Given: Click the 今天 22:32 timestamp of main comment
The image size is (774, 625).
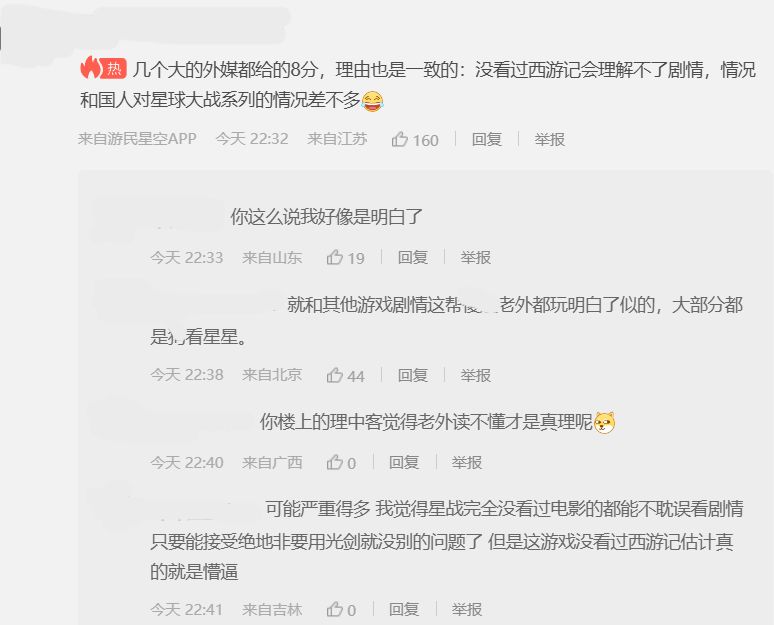Looking at the screenshot, I should point(252,139).
